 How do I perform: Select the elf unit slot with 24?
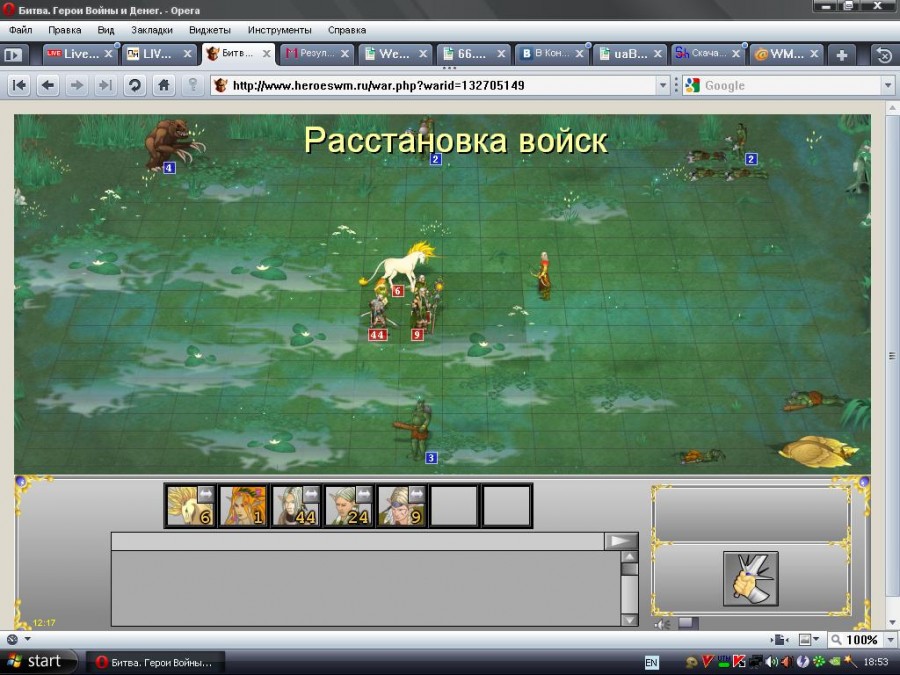pyautogui.click(x=348, y=506)
